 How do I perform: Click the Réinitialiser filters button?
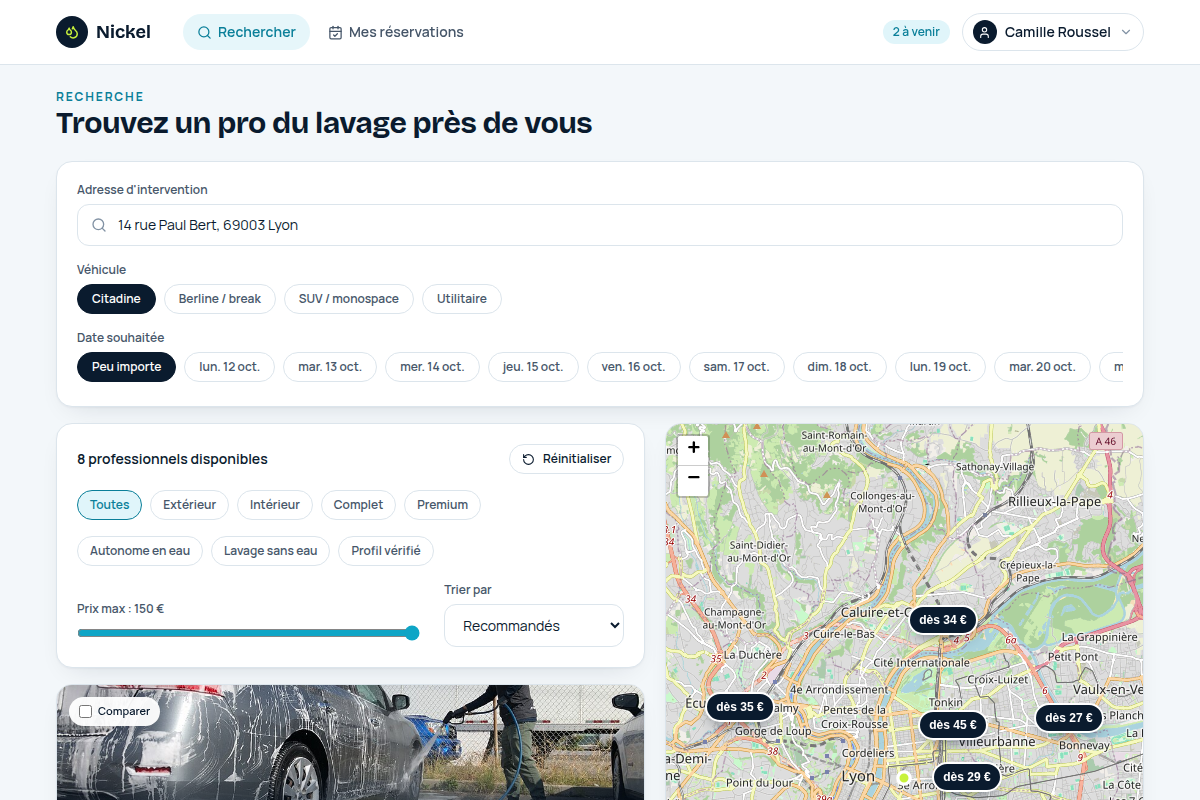567,459
